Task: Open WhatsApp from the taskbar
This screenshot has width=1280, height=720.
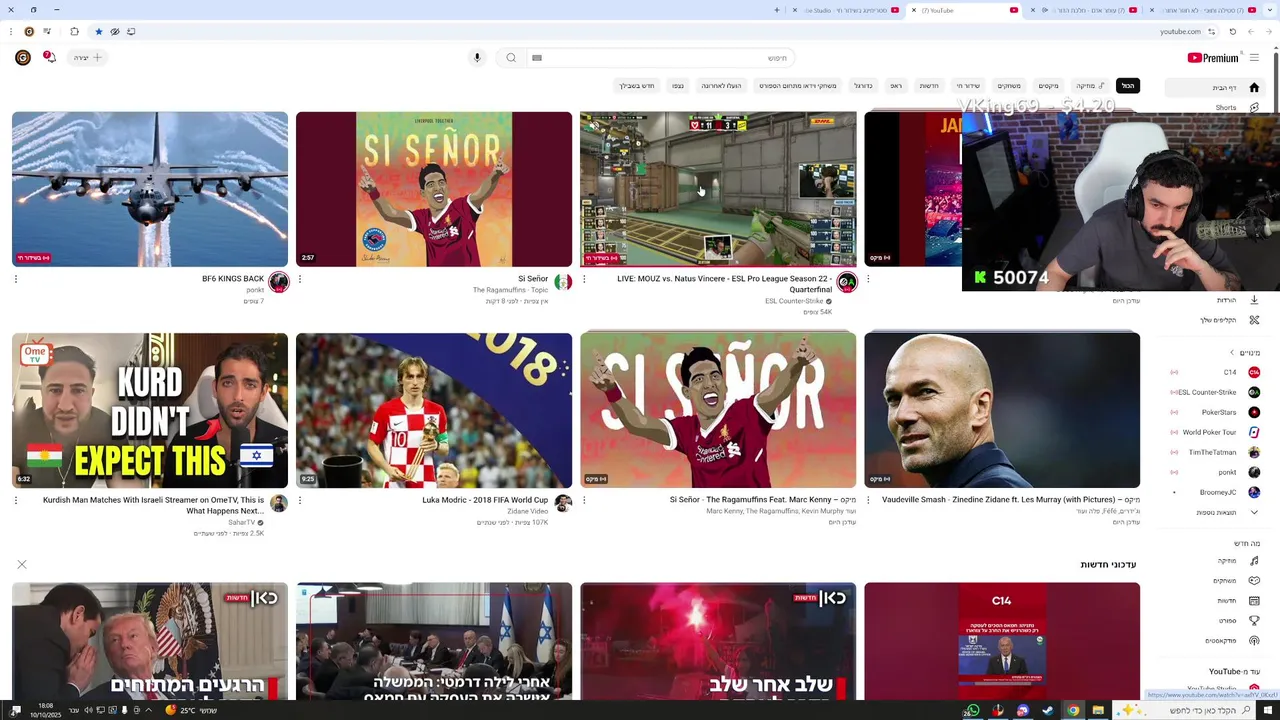Action: (972, 710)
